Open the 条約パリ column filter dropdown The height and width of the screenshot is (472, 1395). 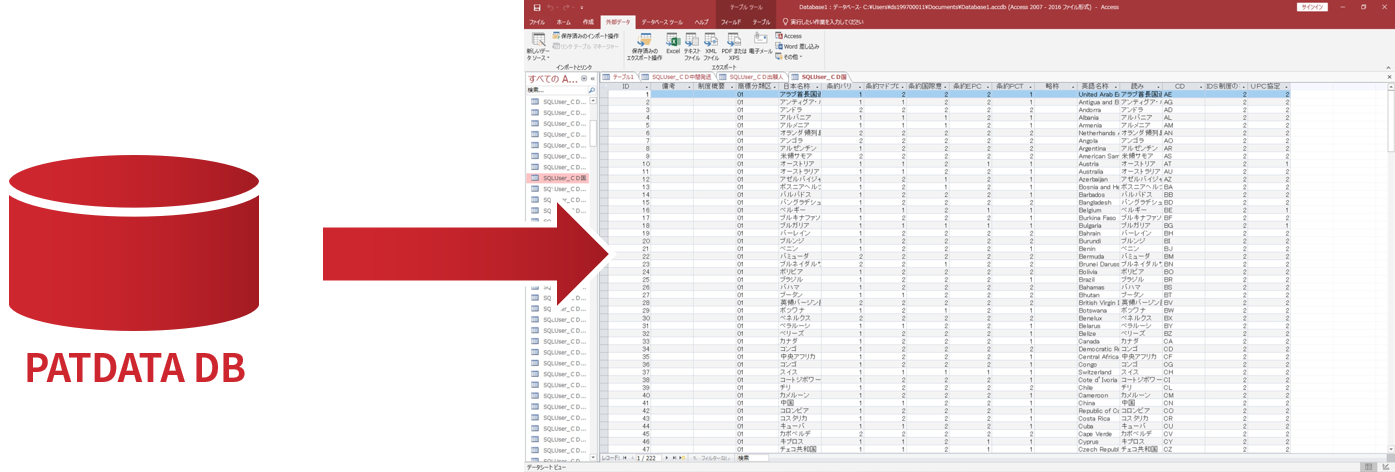coord(858,86)
